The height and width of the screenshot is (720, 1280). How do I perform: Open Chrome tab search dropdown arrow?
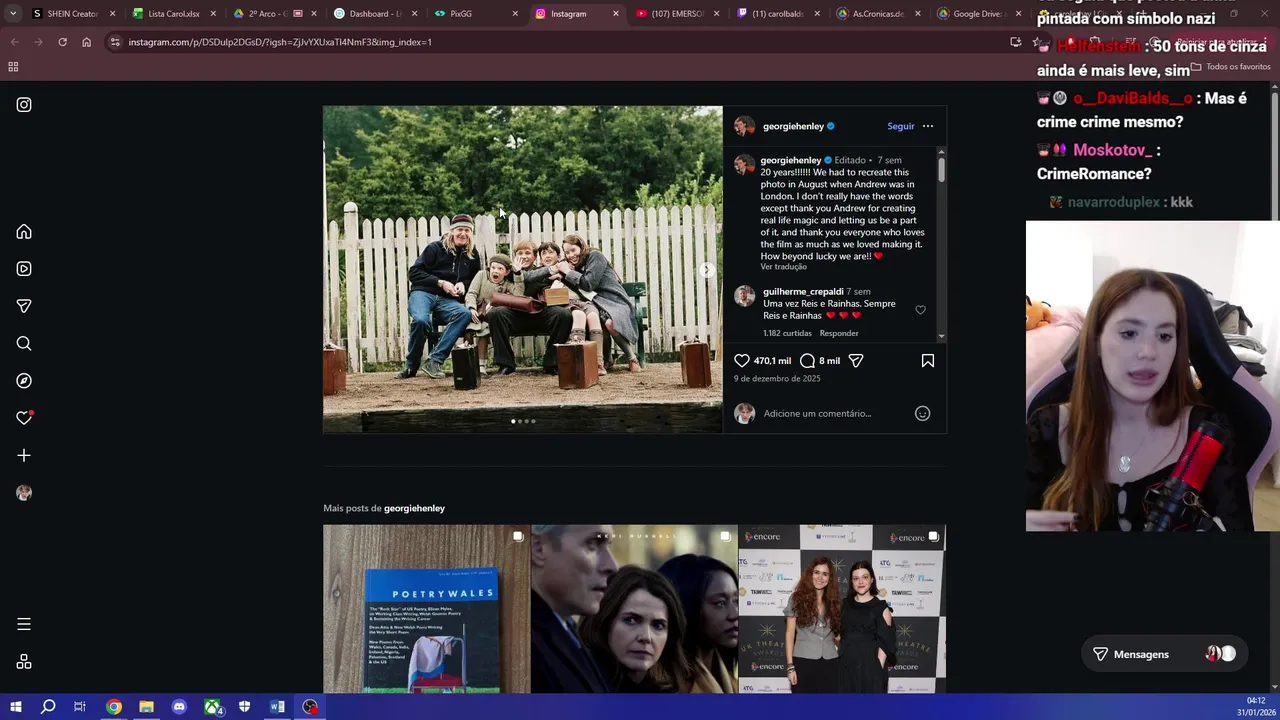[12, 14]
